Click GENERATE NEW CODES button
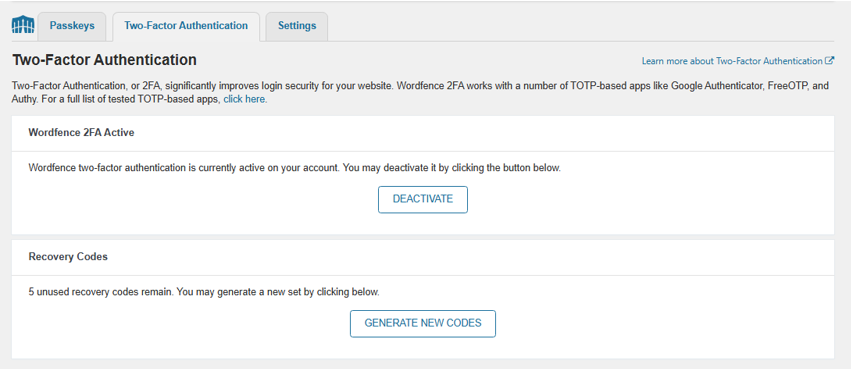The height and width of the screenshot is (369, 851). 423,323
